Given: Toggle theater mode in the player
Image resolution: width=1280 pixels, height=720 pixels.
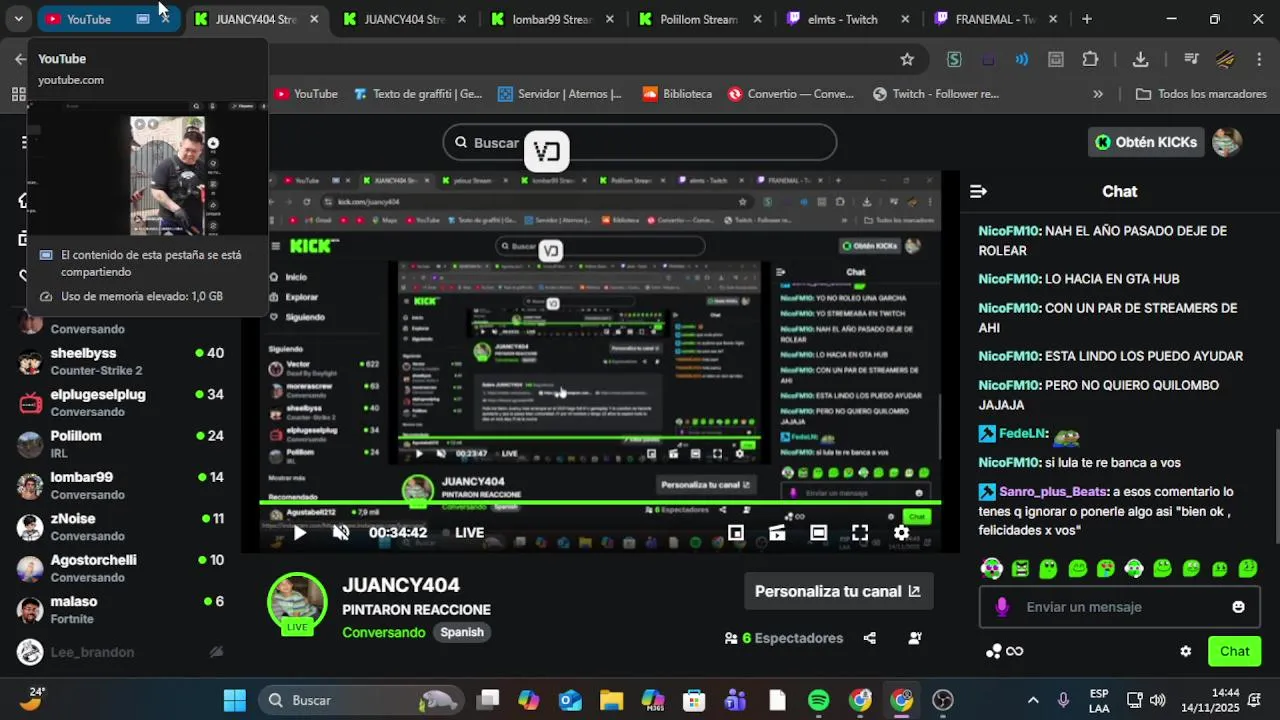Looking at the screenshot, I should 819,533.
